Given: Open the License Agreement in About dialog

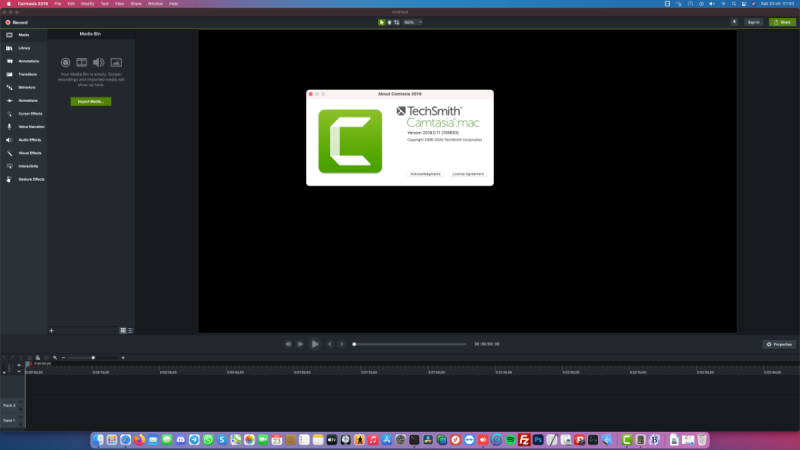Looking at the screenshot, I should click(x=467, y=174).
